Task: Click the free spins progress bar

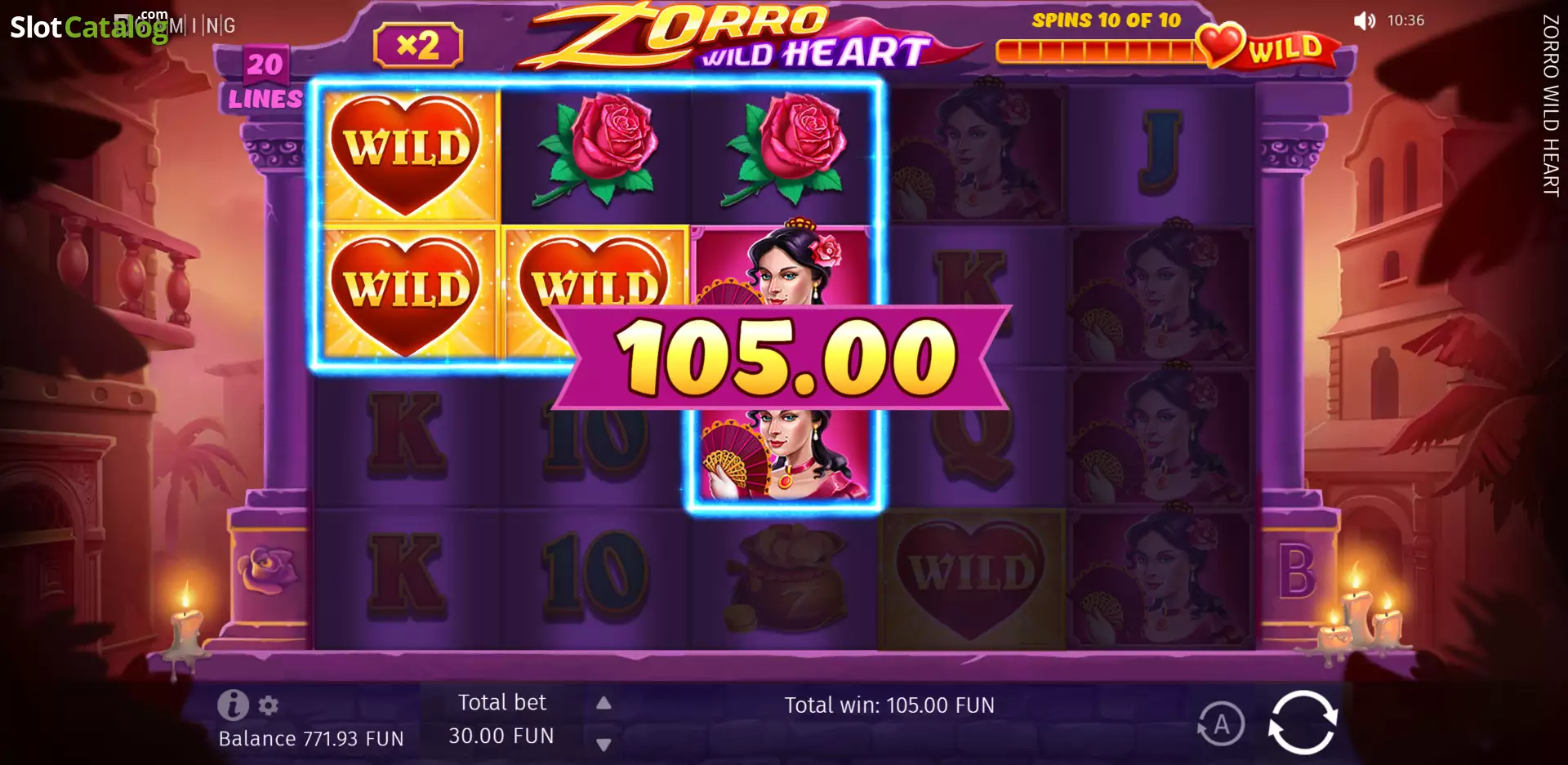Action: 1097,51
